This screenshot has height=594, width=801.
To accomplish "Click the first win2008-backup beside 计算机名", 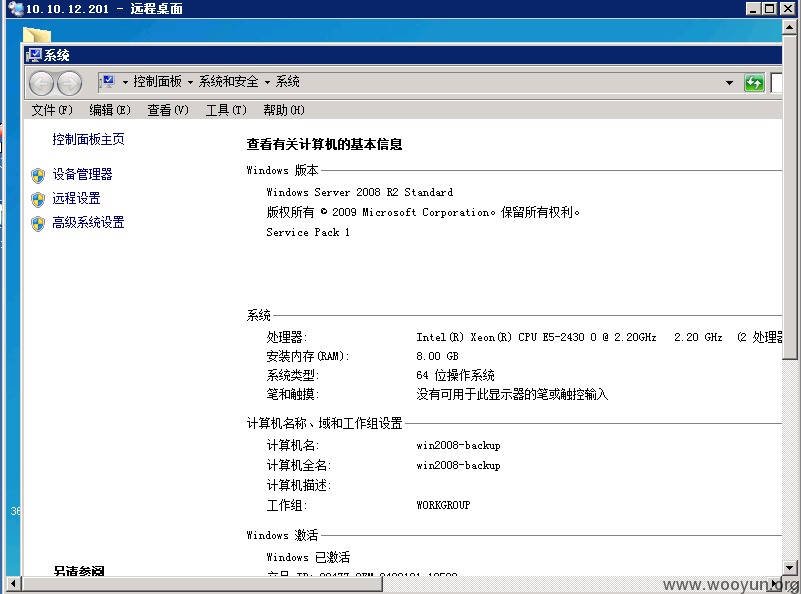I will 458,445.
